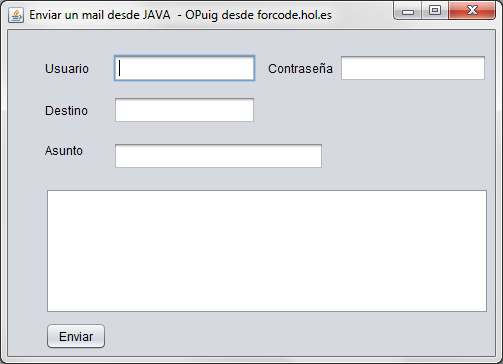Viewport: 503px width, 364px height.
Task: Minimize the mail sender window
Action: pos(408,11)
